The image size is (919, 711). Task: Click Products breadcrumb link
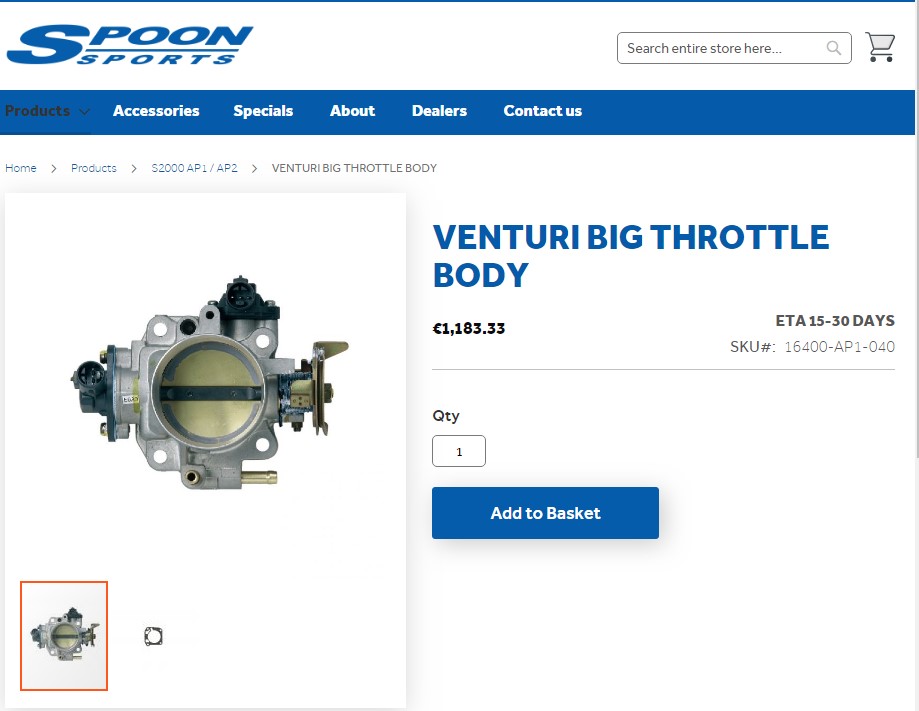tap(94, 168)
